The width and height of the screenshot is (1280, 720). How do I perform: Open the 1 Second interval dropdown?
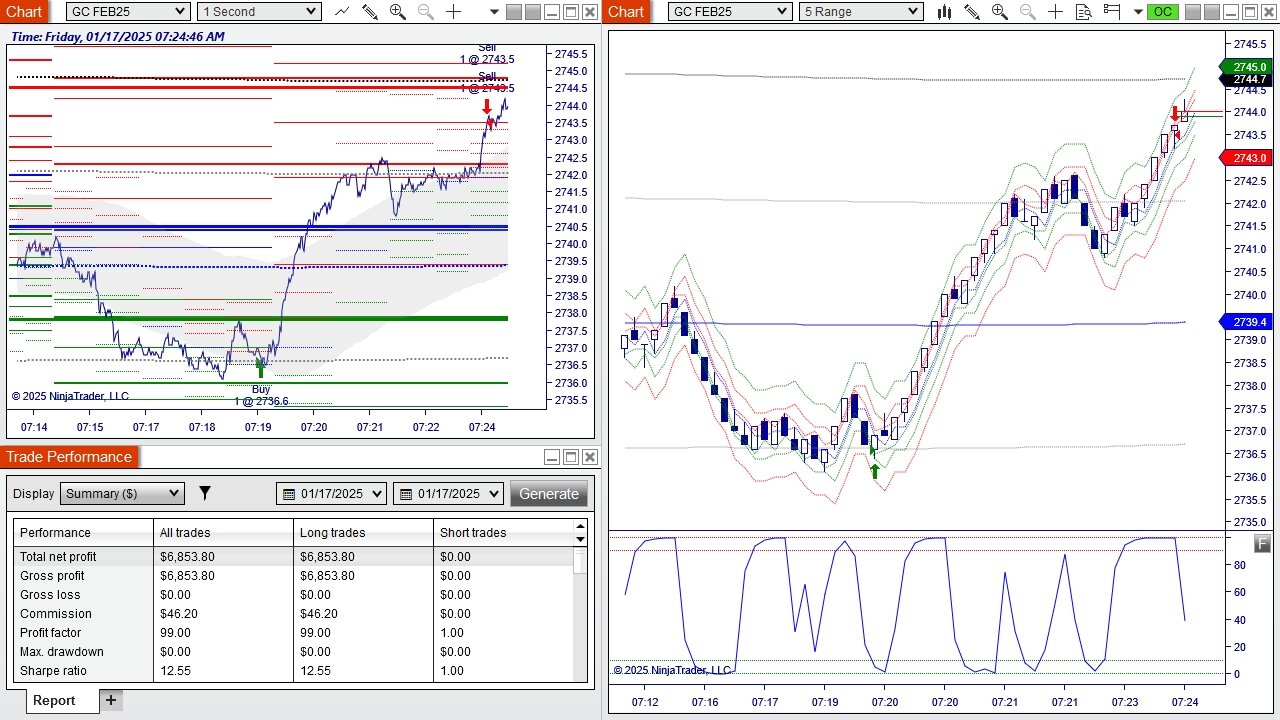click(259, 12)
